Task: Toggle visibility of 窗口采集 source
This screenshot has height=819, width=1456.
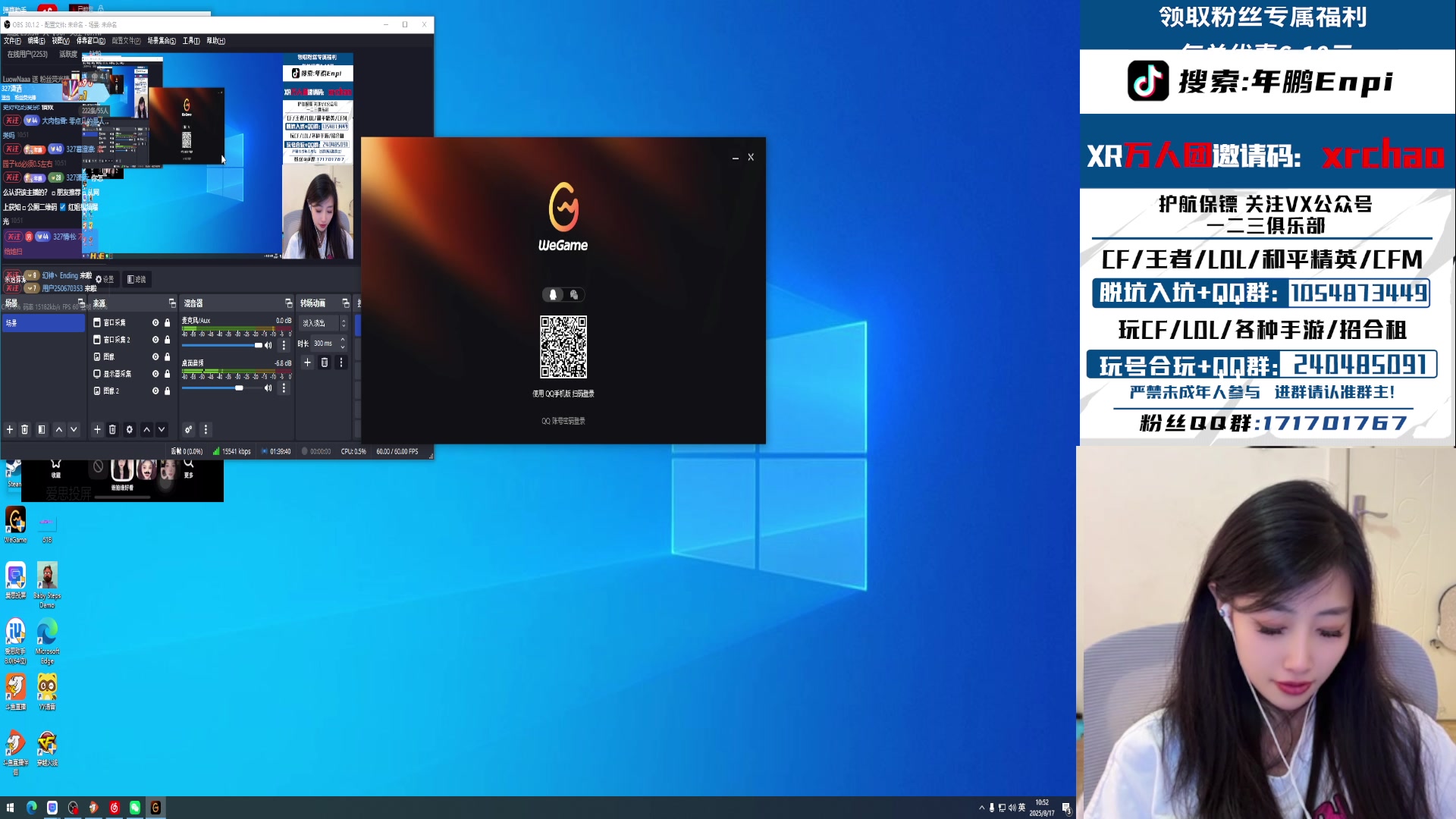Action: (x=155, y=322)
